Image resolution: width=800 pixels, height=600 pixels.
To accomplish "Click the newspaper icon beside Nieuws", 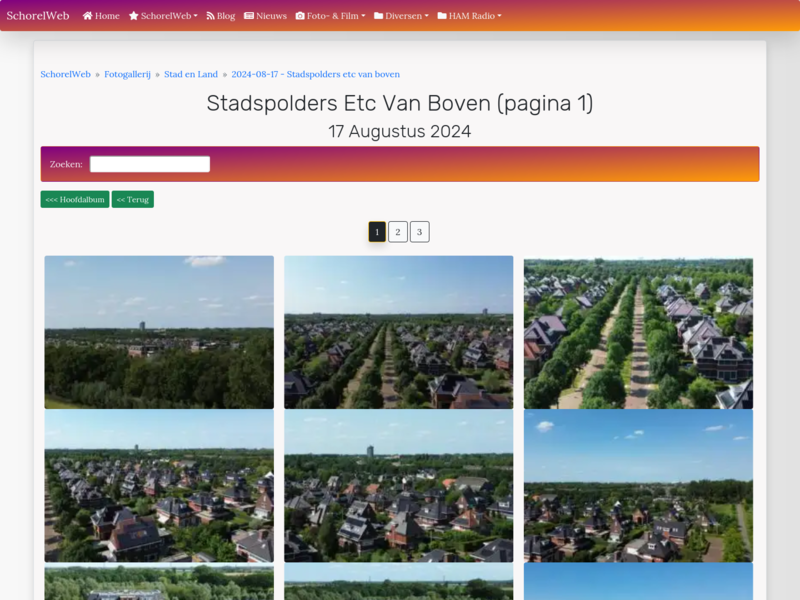I will pyautogui.click(x=249, y=16).
